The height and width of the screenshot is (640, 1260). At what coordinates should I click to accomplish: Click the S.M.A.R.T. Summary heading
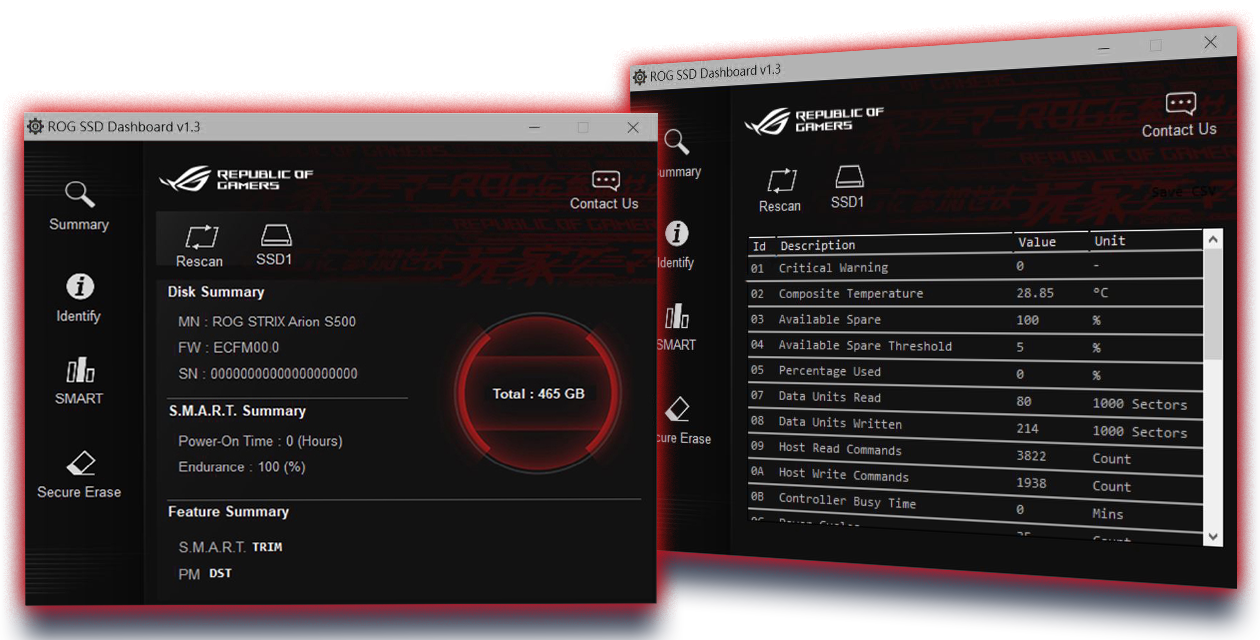click(237, 411)
